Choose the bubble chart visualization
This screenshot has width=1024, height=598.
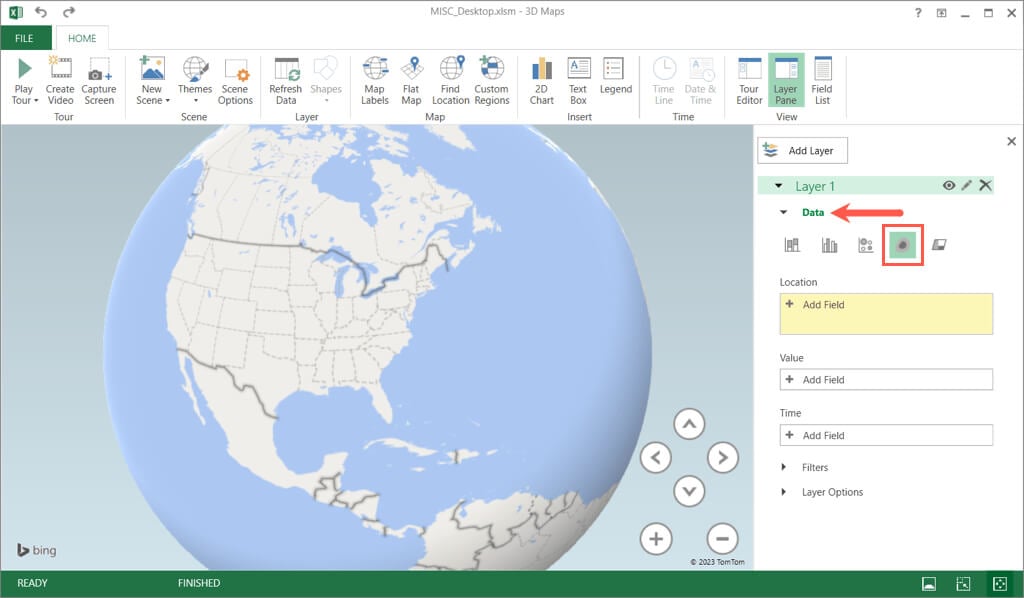866,245
